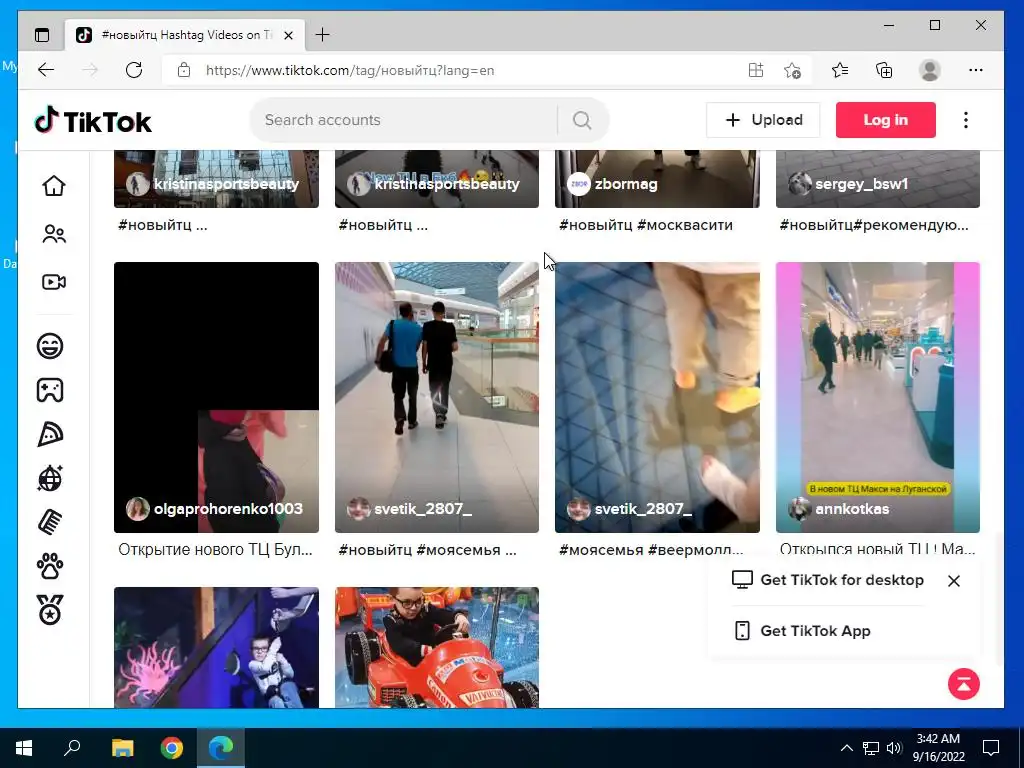Viewport: 1024px width, 768px height.
Task: Click the TikTok logo
Action: 93,121
